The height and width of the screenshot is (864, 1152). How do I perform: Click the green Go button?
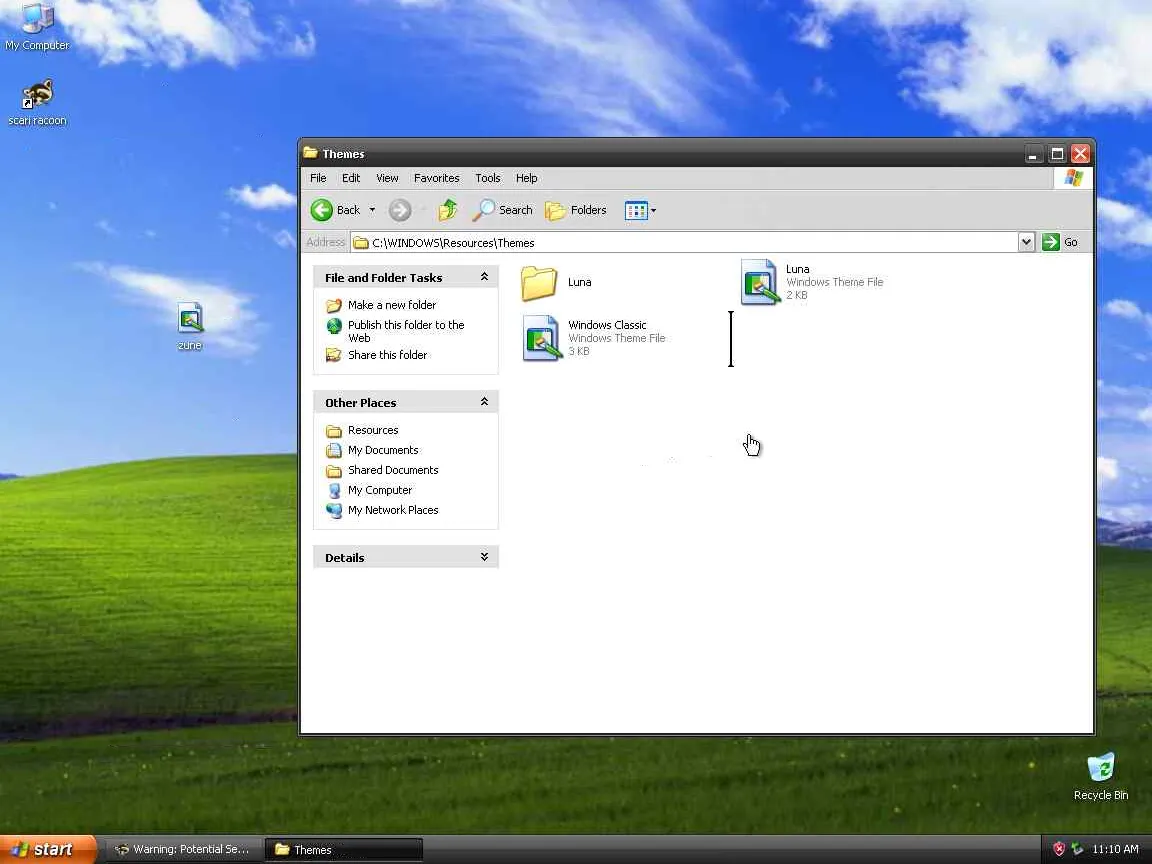coord(1060,242)
